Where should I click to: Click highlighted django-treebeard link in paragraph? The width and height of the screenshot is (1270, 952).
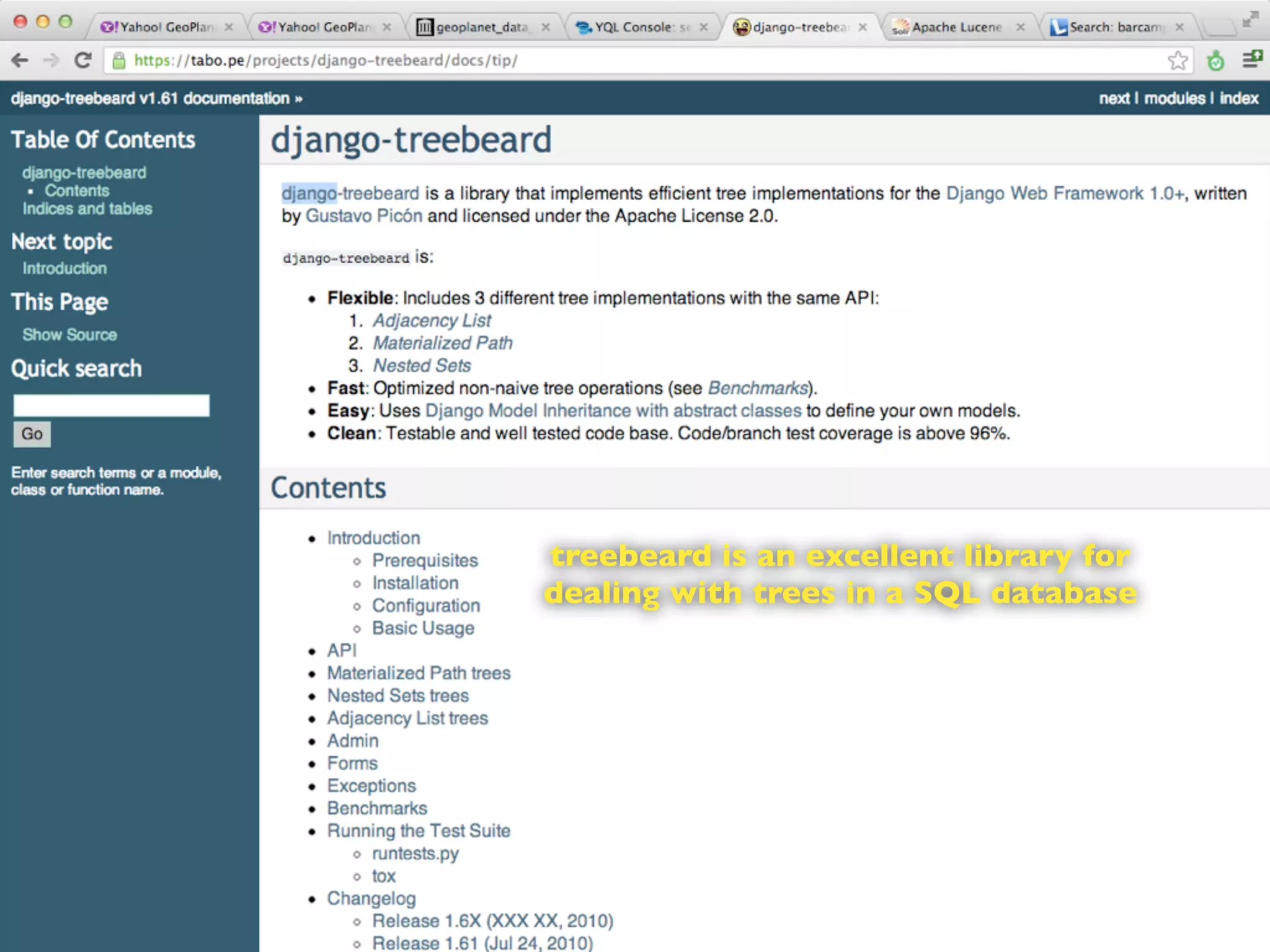click(350, 193)
